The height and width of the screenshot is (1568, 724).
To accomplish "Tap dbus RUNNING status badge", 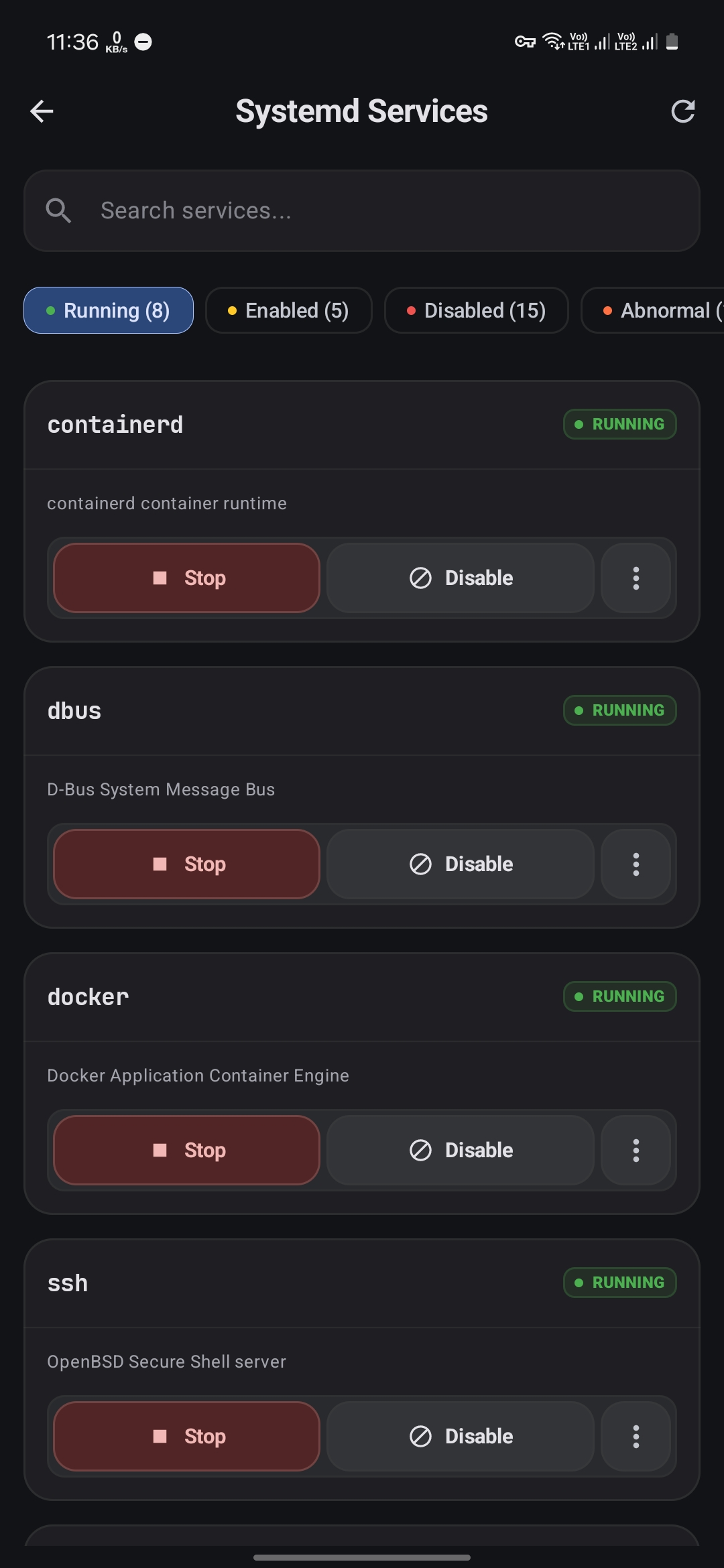I will [620, 710].
